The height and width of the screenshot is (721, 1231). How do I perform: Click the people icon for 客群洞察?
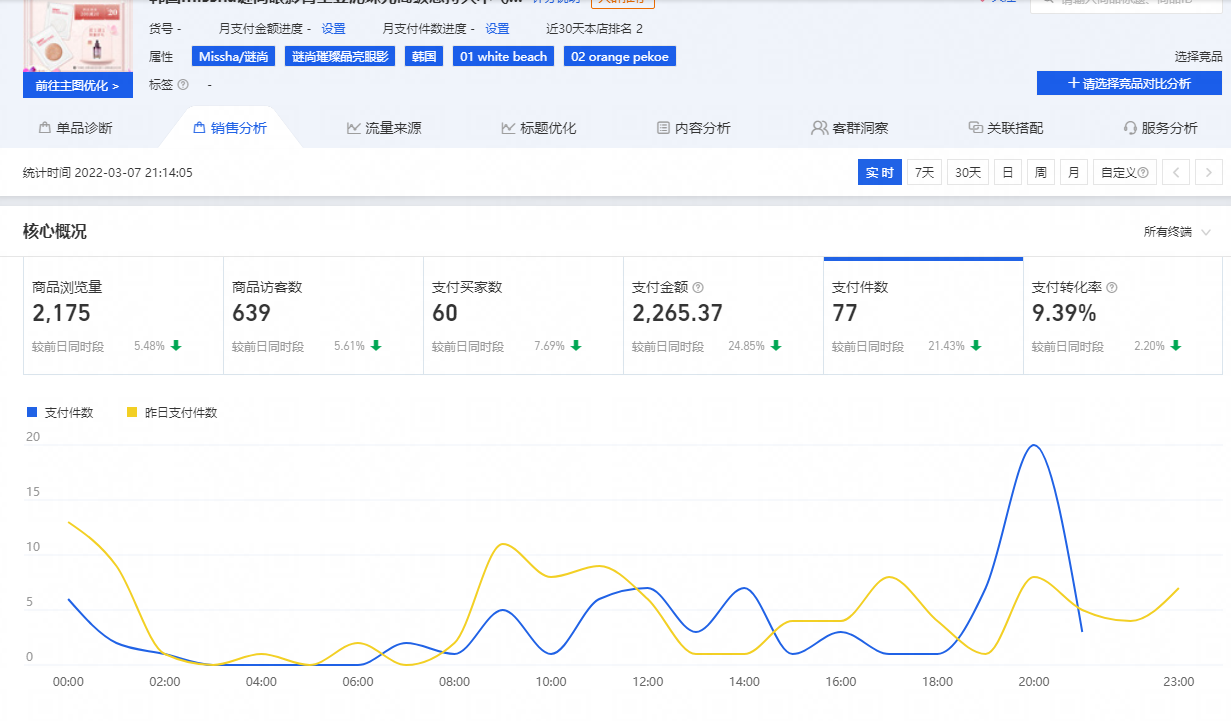click(x=820, y=128)
